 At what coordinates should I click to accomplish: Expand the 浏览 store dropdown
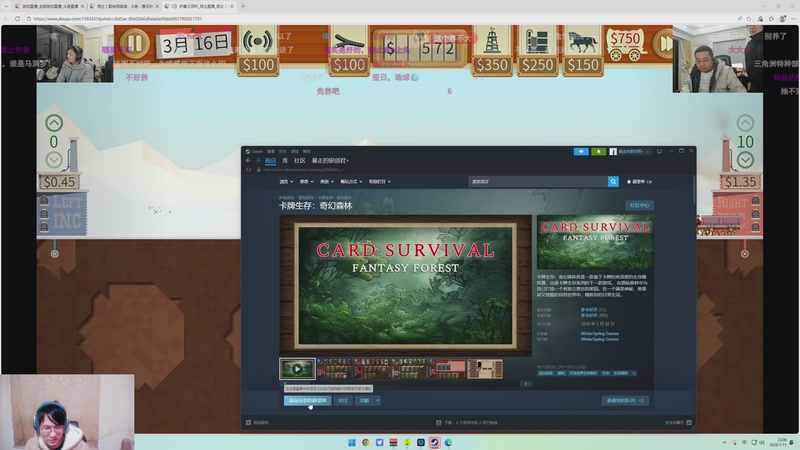[x=286, y=182]
